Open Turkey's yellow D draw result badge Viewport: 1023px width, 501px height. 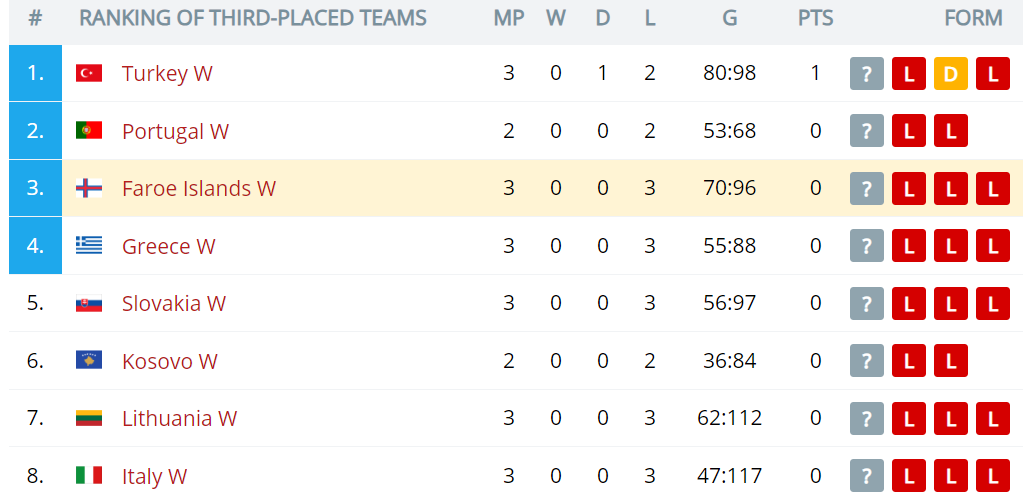[x=951, y=74]
